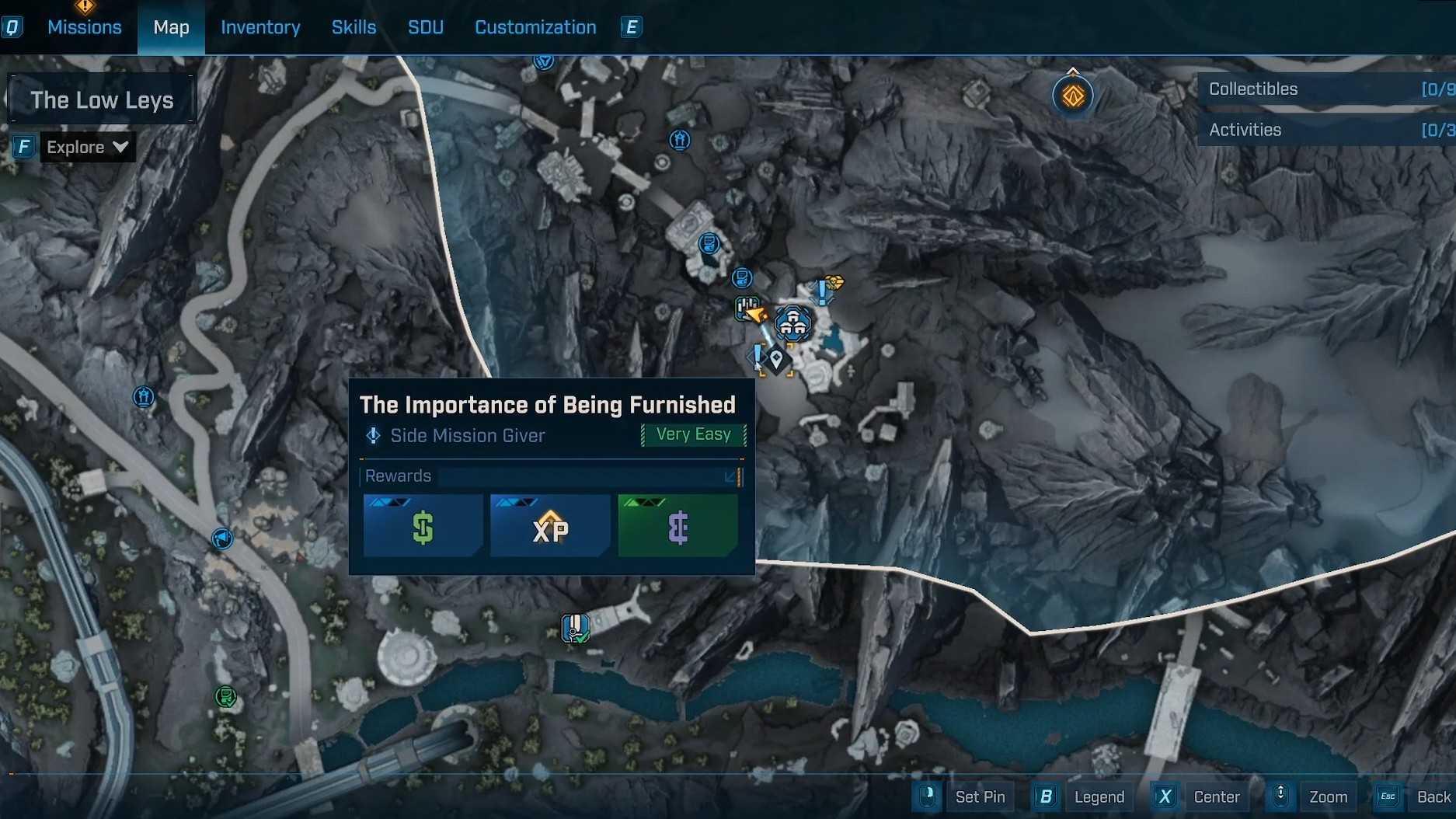Click the F key icon beside Explore
This screenshot has height=819, width=1456.
tap(24, 147)
